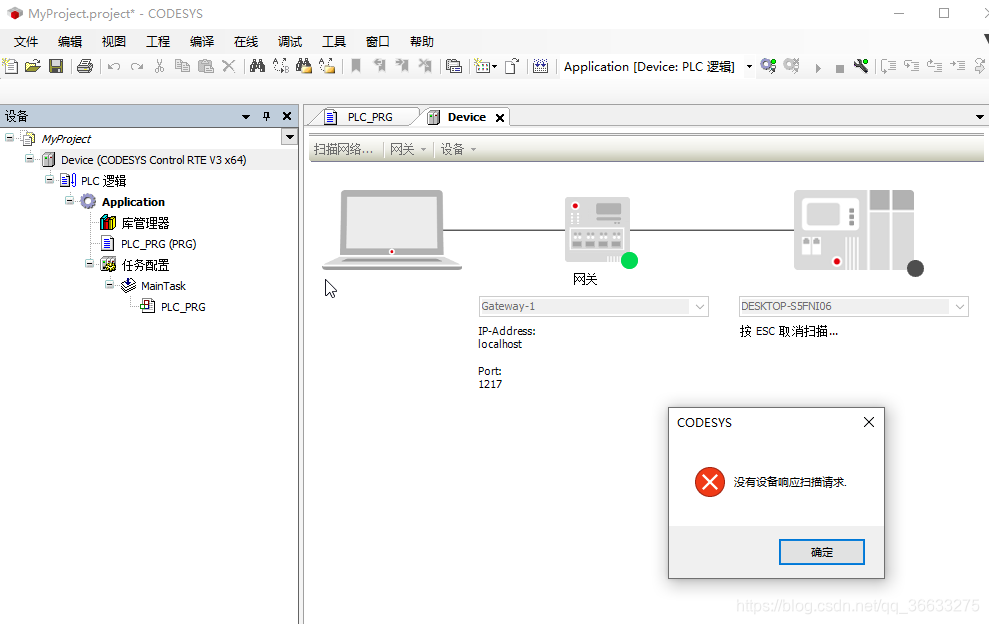Toggle bookmark with the flag icon
Image resolution: width=989 pixels, height=624 pixels.
pos(356,66)
